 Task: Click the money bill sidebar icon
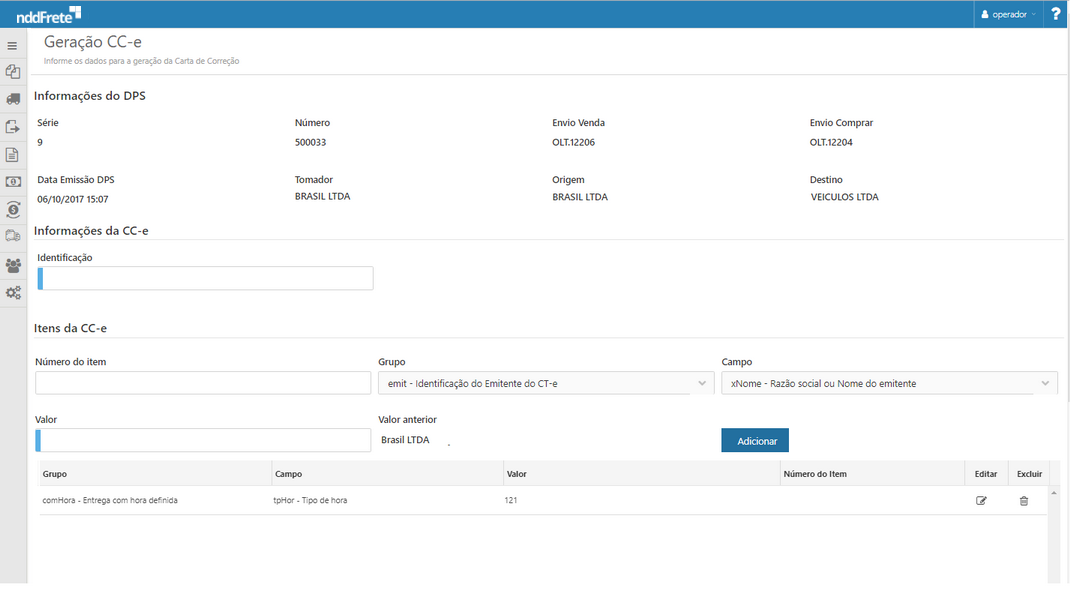pos(13,182)
